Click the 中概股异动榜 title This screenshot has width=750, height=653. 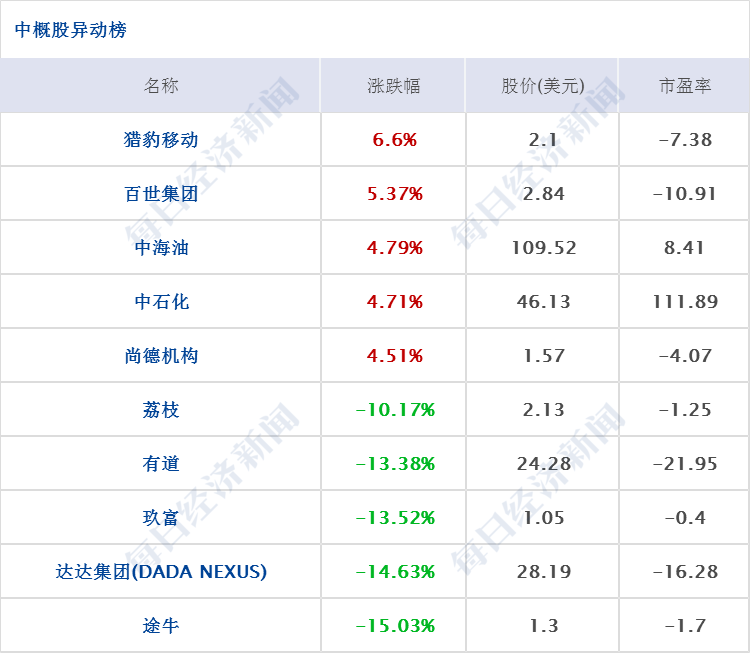pyautogui.click(x=70, y=30)
